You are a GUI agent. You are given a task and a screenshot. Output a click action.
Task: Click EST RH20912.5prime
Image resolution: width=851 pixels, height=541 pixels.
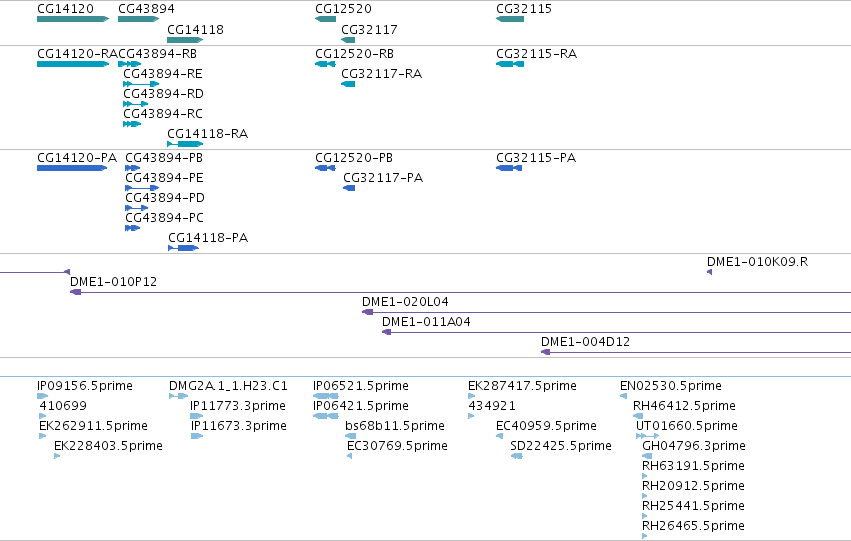click(x=645, y=497)
